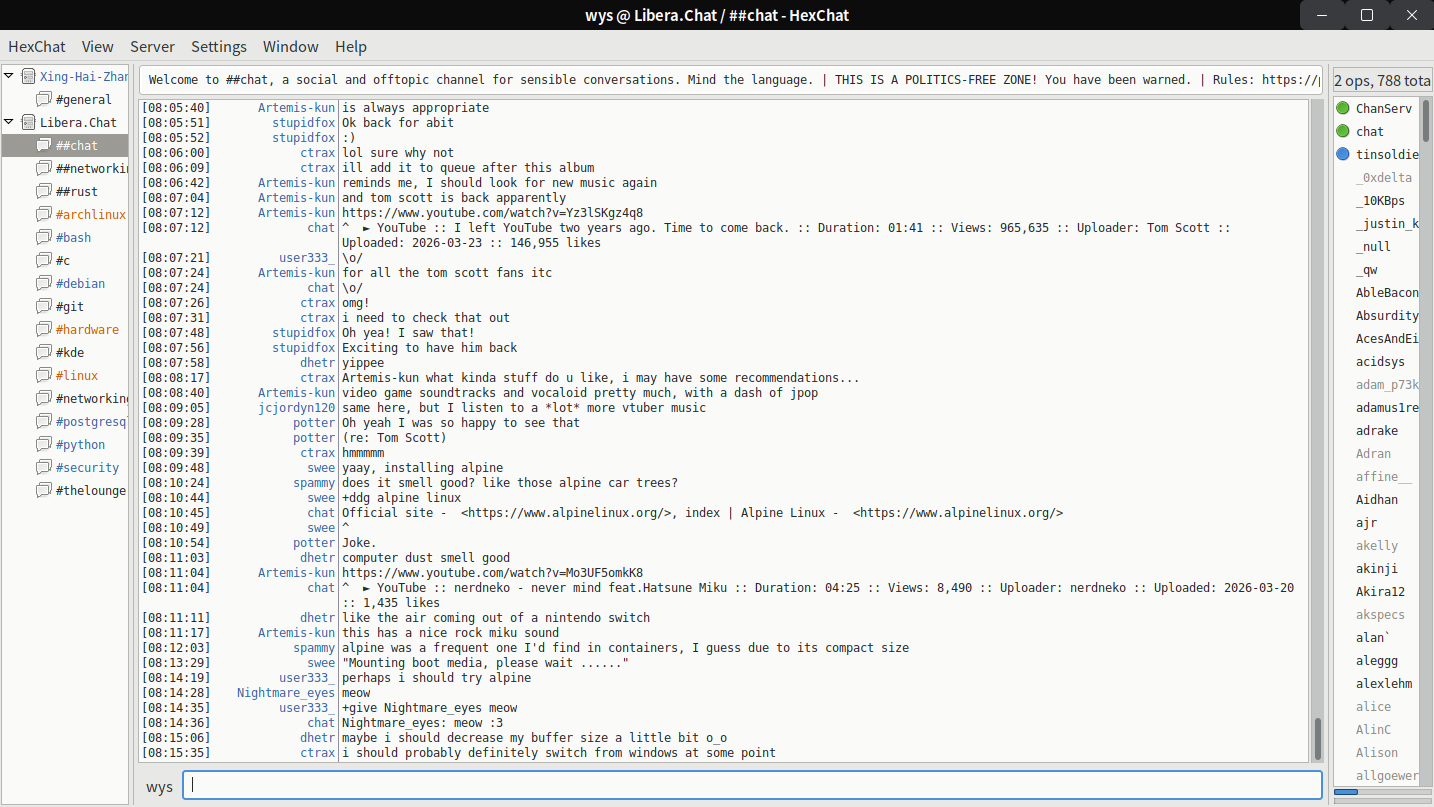
Task: Open the Tom Scott YouTube link
Action: 492,213
